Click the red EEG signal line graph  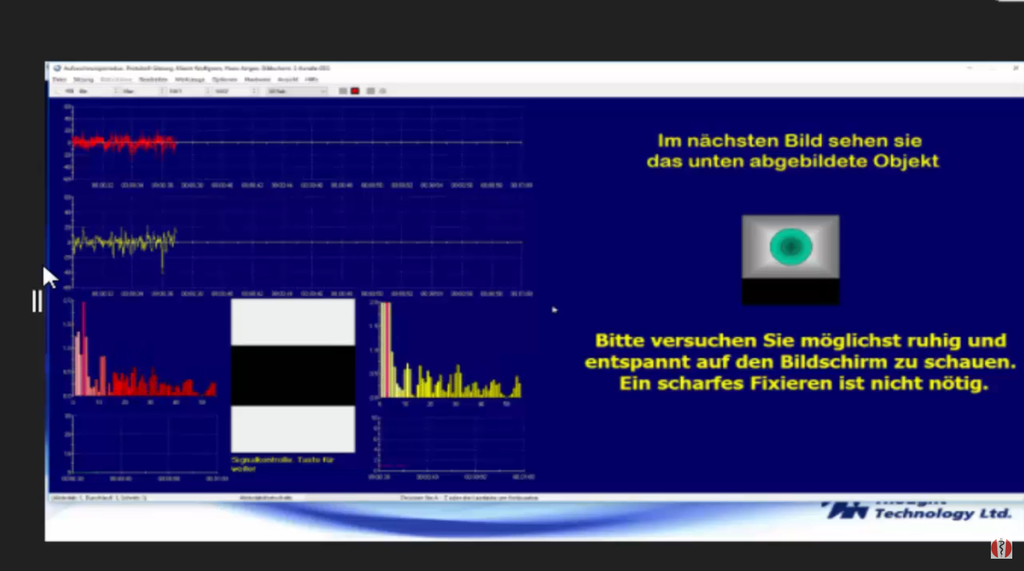click(x=297, y=144)
